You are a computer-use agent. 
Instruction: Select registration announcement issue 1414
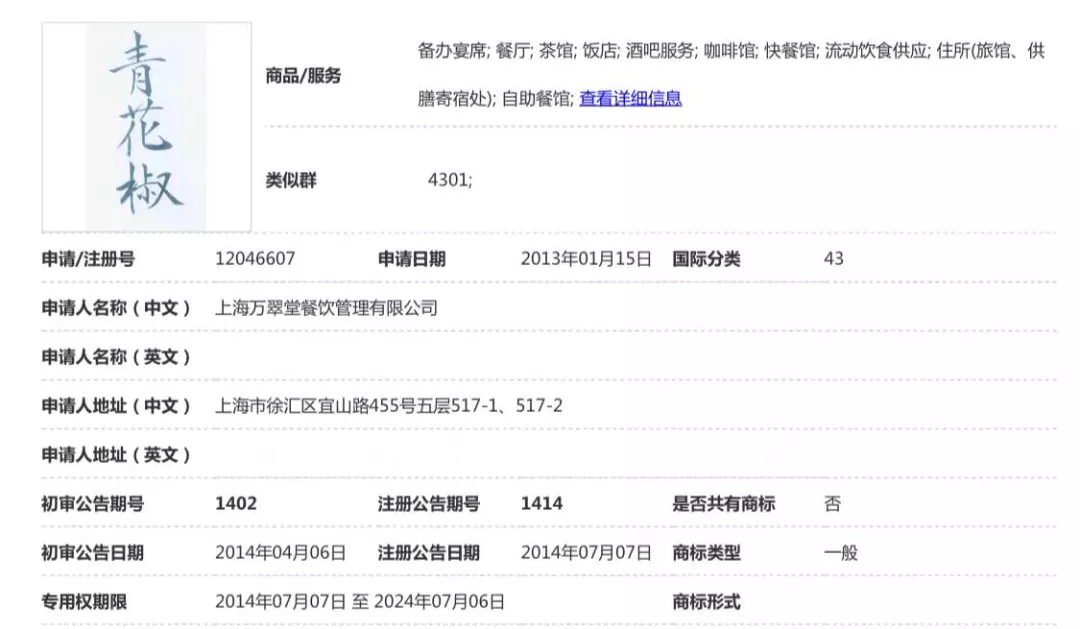pos(541,504)
